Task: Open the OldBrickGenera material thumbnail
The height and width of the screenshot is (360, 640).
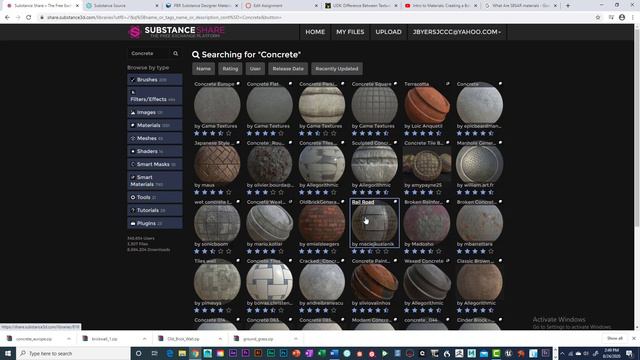Action: pos(322,223)
